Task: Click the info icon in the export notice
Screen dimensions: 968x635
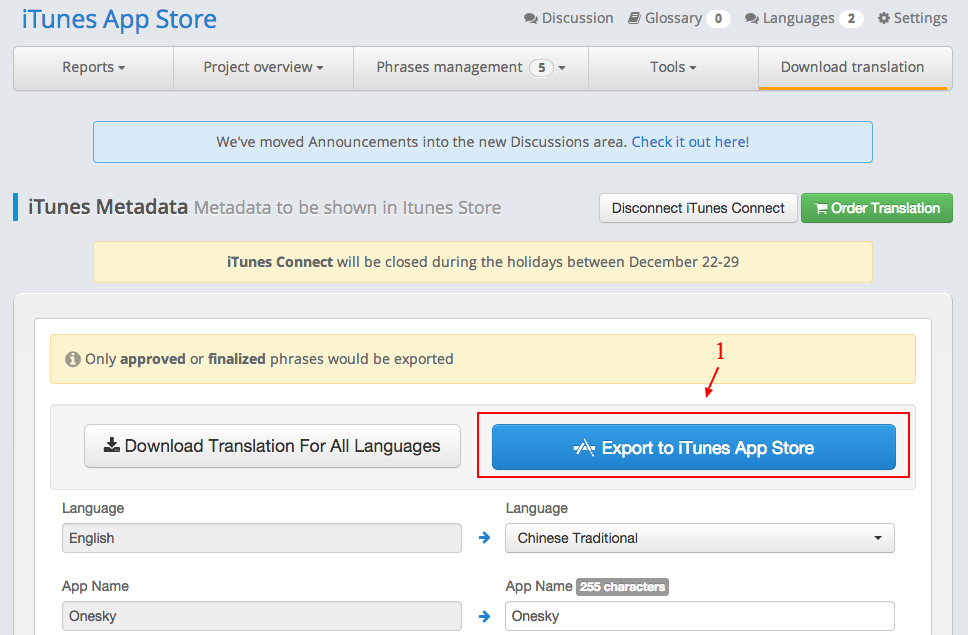Action: pos(73,359)
